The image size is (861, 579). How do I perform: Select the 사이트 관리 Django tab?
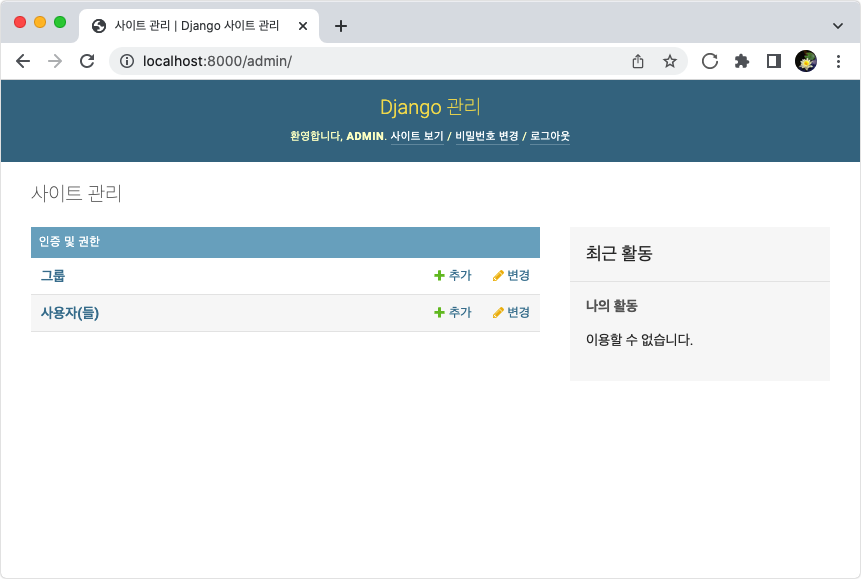(x=199, y=26)
